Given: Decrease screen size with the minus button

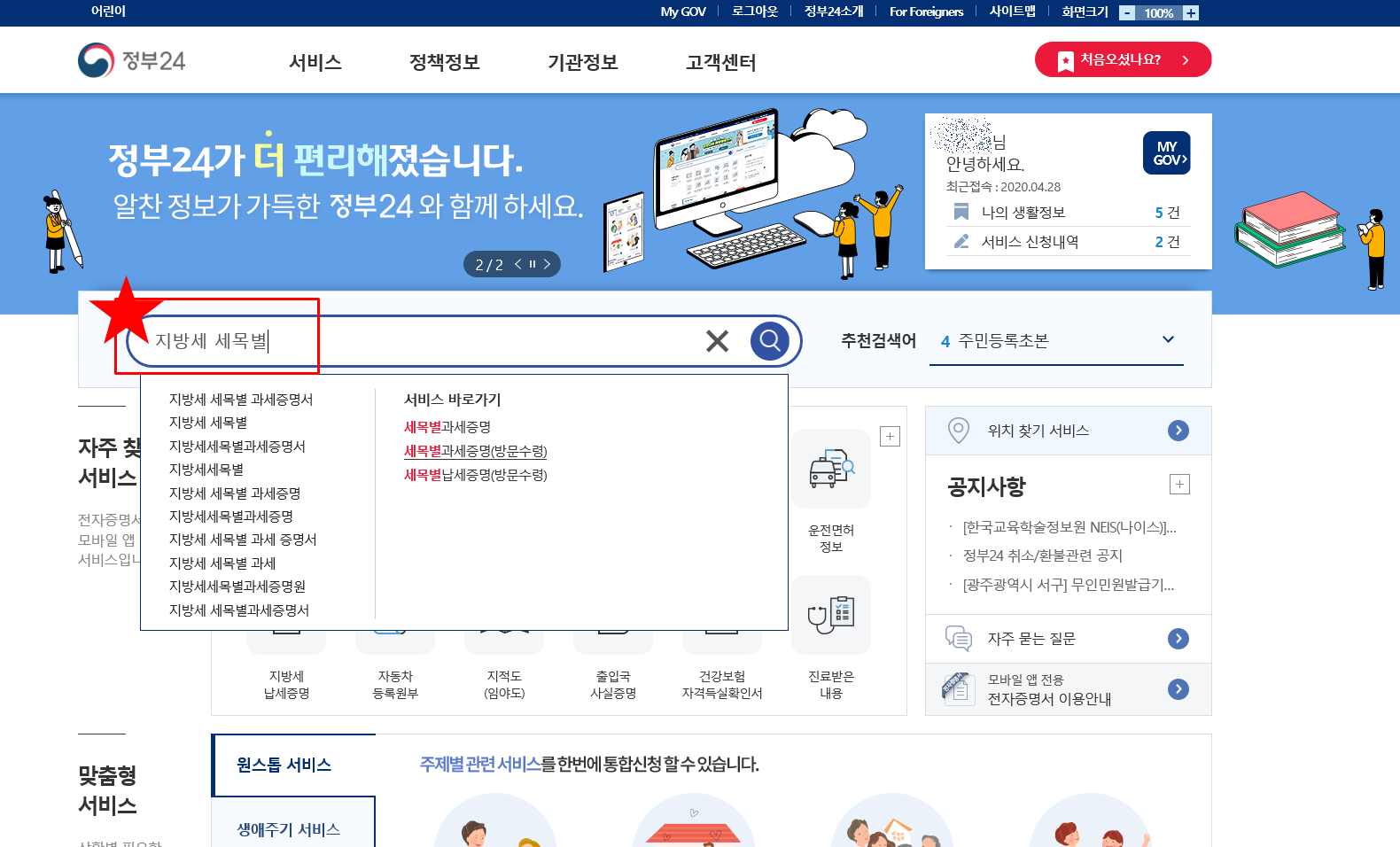Looking at the screenshot, I should (x=1127, y=12).
